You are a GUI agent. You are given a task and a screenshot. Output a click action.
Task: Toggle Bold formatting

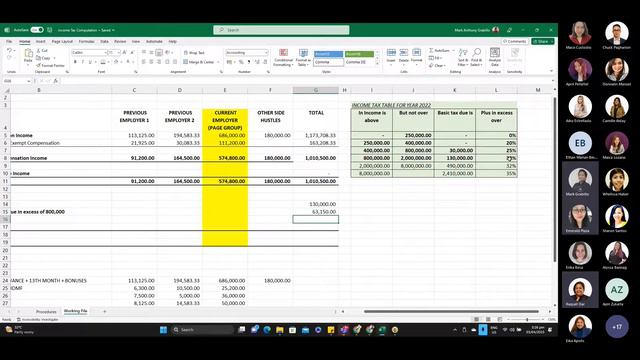75,62
